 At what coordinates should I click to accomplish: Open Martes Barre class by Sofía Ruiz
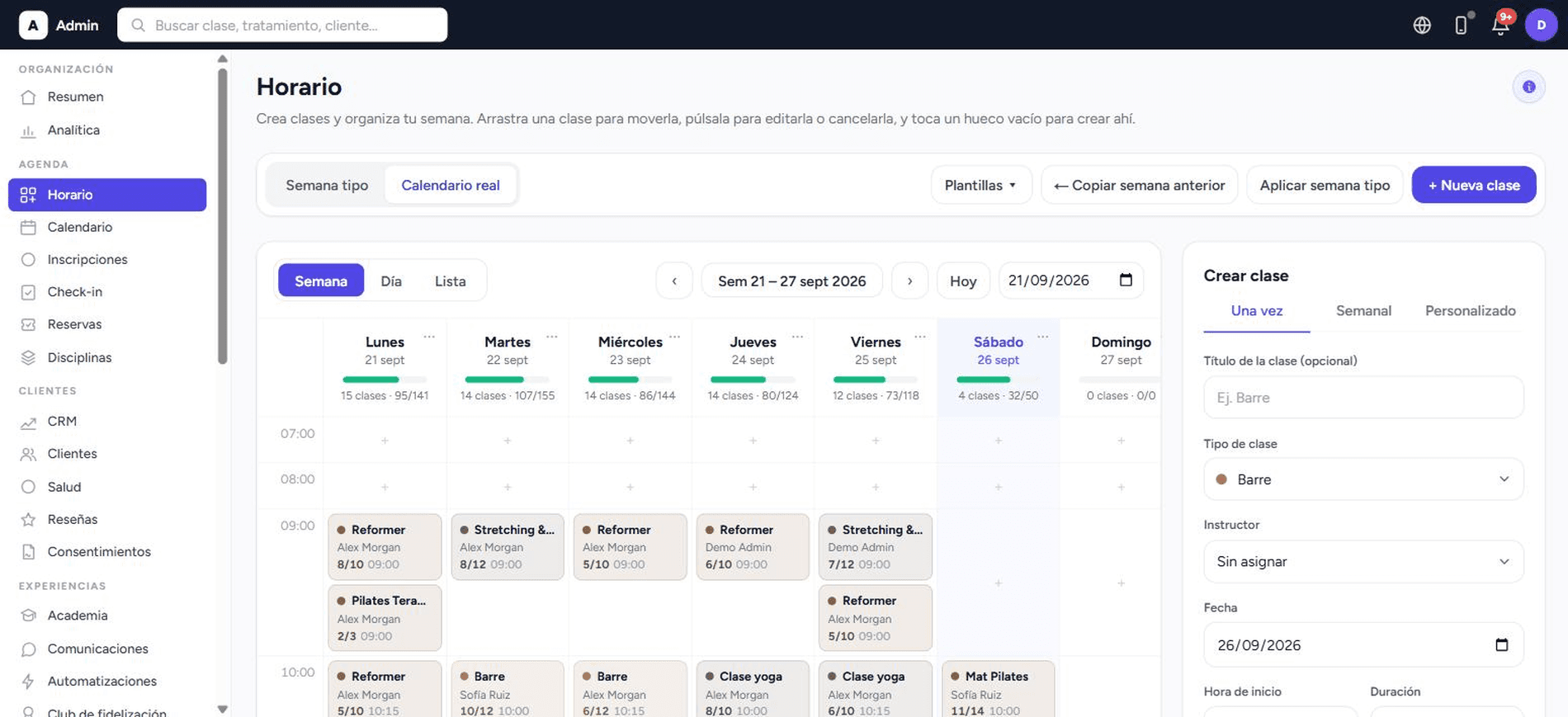click(x=508, y=689)
